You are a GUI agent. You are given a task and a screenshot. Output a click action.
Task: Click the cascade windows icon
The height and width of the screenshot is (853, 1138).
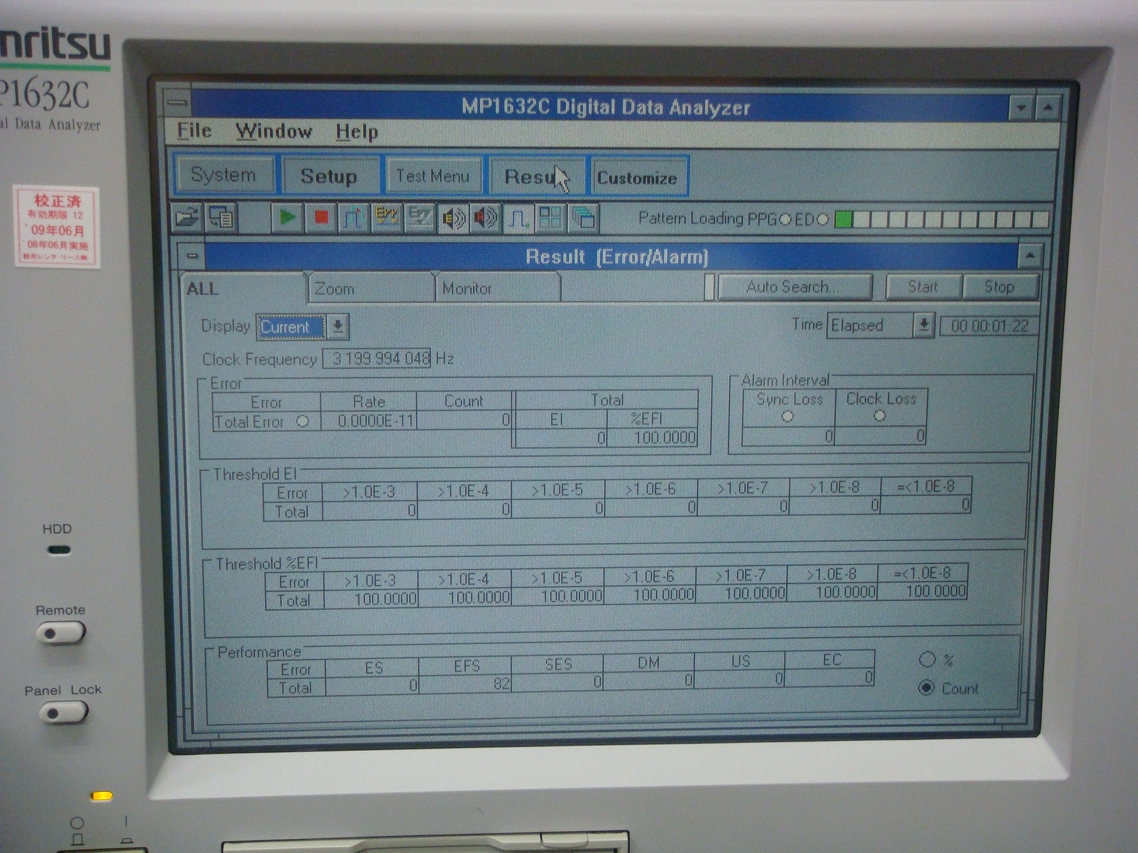tap(583, 217)
